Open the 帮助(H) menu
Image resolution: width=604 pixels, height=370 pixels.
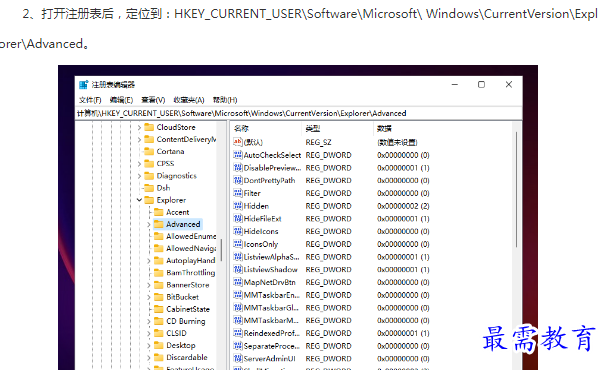(x=225, y=100)
